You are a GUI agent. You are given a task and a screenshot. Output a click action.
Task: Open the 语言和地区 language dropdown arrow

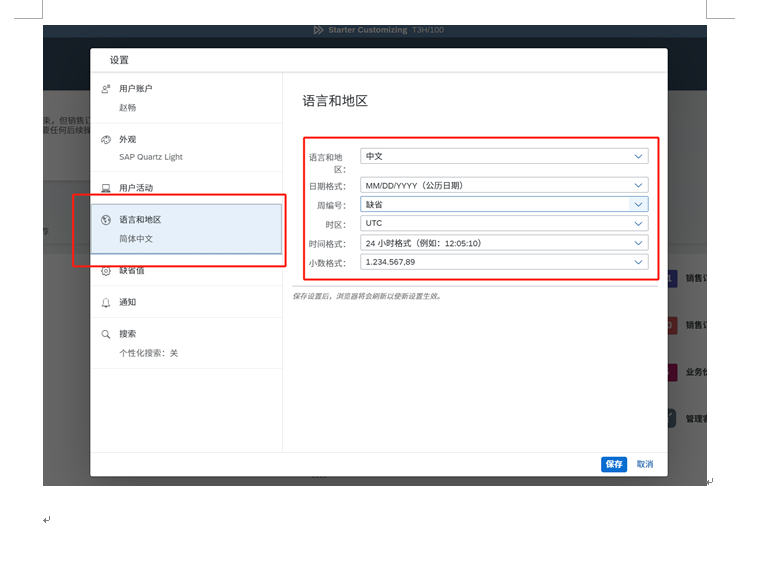(638, 156)
